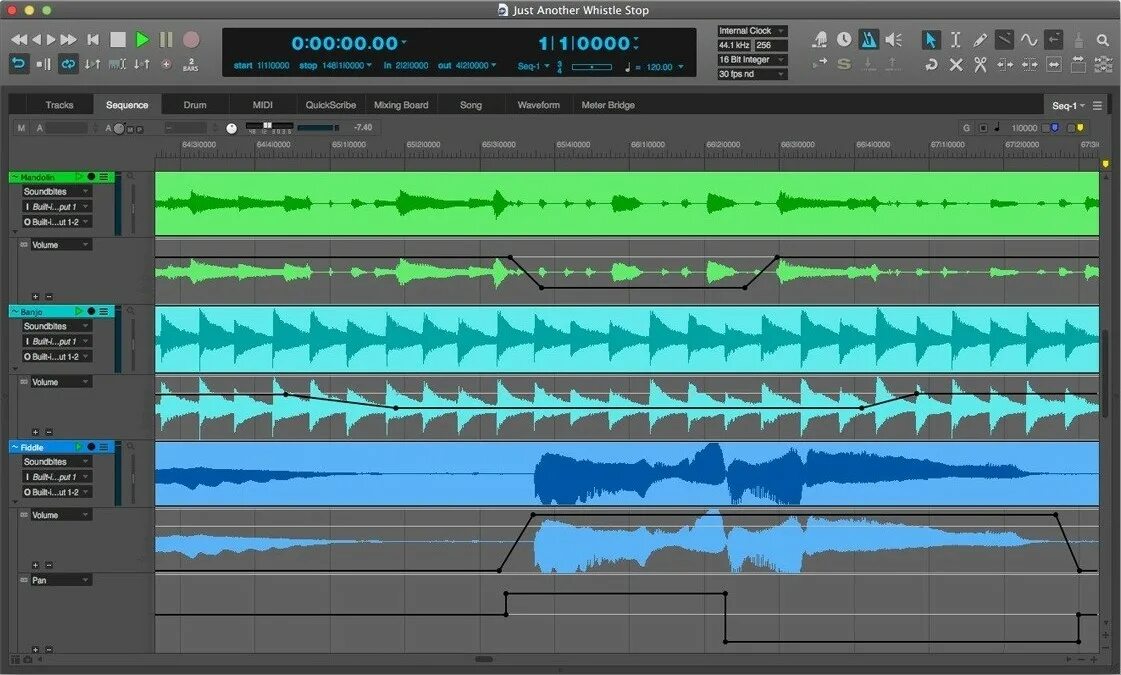The width and height of the screenshot is (1121, 675).
Task: Adjust the blue tempo slider
Action: click(594, 68)
